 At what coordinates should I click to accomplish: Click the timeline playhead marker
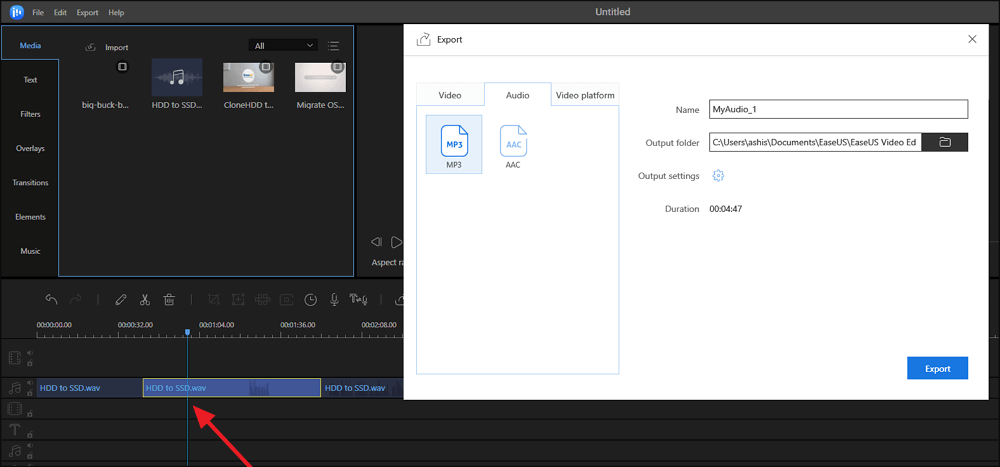[x=187, y=333]
